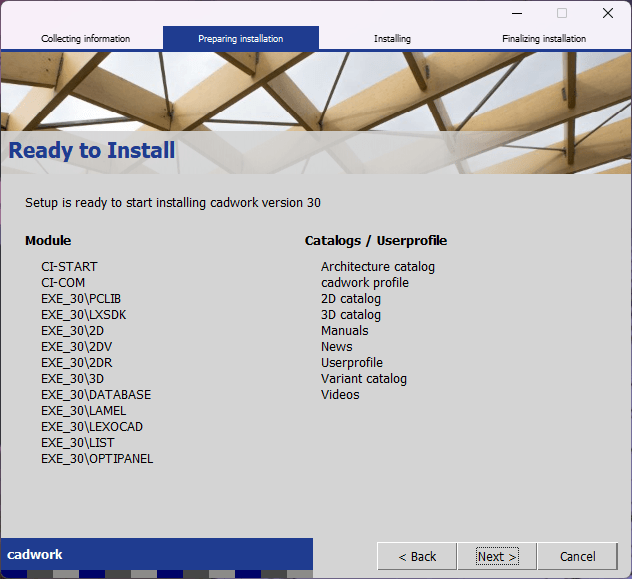Click the EXE_30\LIST module line
Viewport: 632px width, 579px height.
point(78,443)
